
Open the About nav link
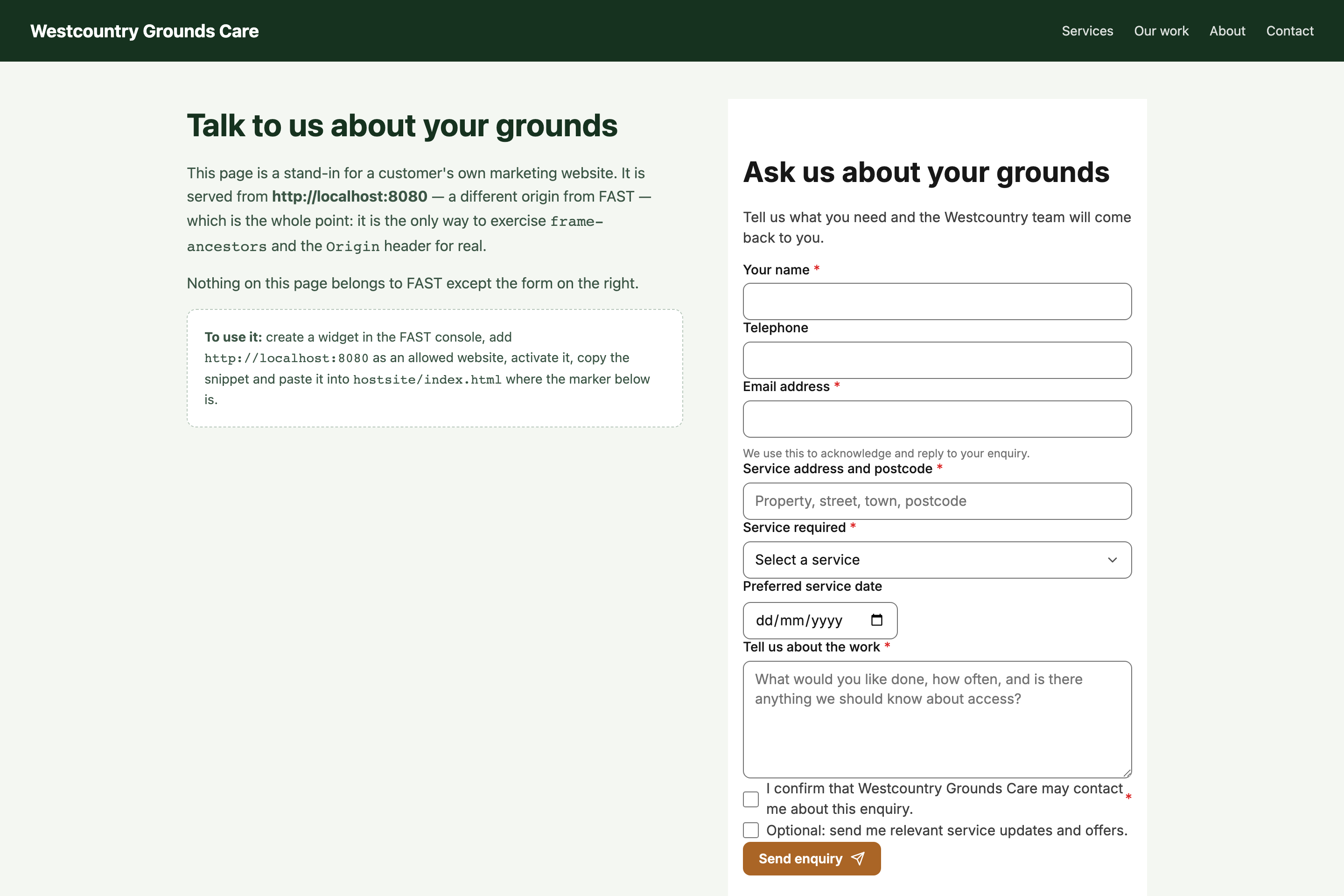1227,31
